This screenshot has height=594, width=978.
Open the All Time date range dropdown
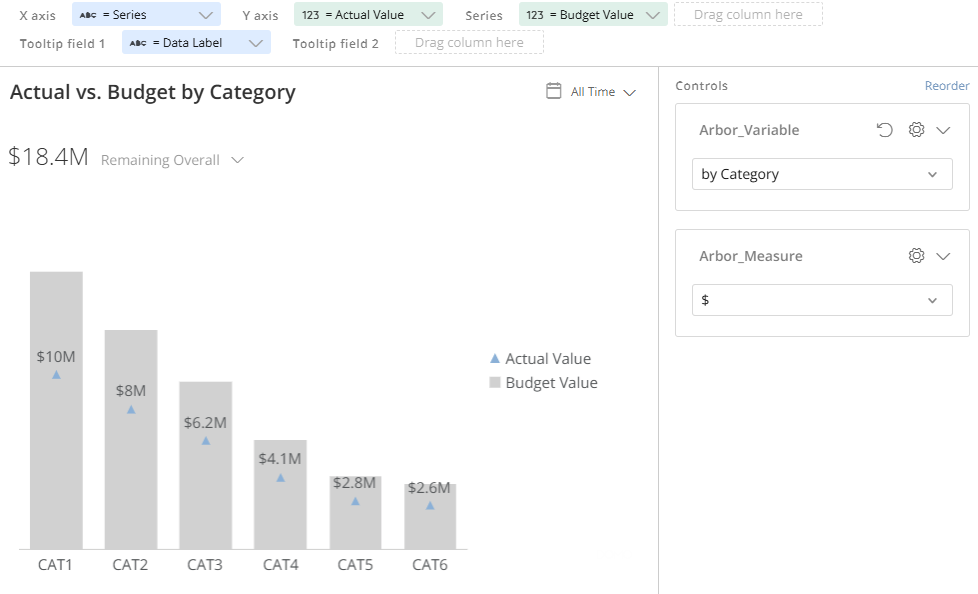(x=603, y=92)
